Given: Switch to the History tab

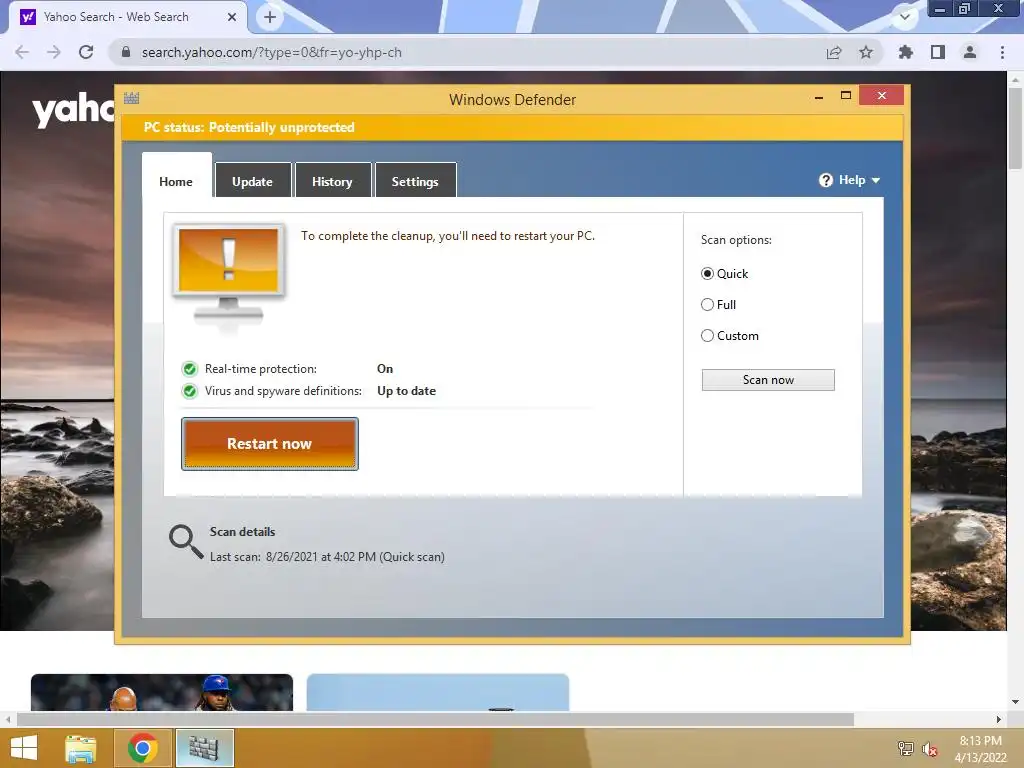Looking at the screenshot, I should click(x=333, y=181).
